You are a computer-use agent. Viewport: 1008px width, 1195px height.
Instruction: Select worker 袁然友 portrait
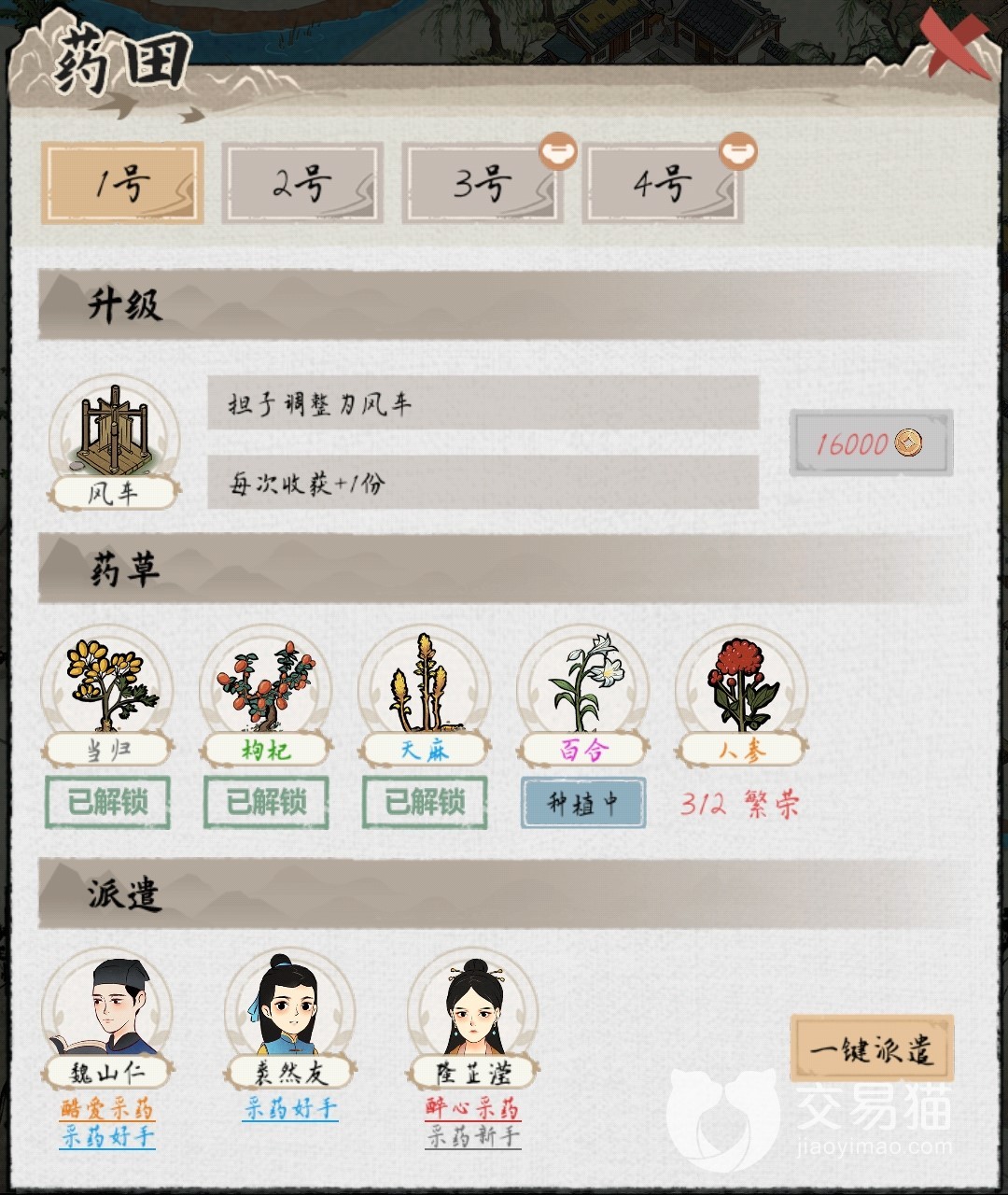290,1008
